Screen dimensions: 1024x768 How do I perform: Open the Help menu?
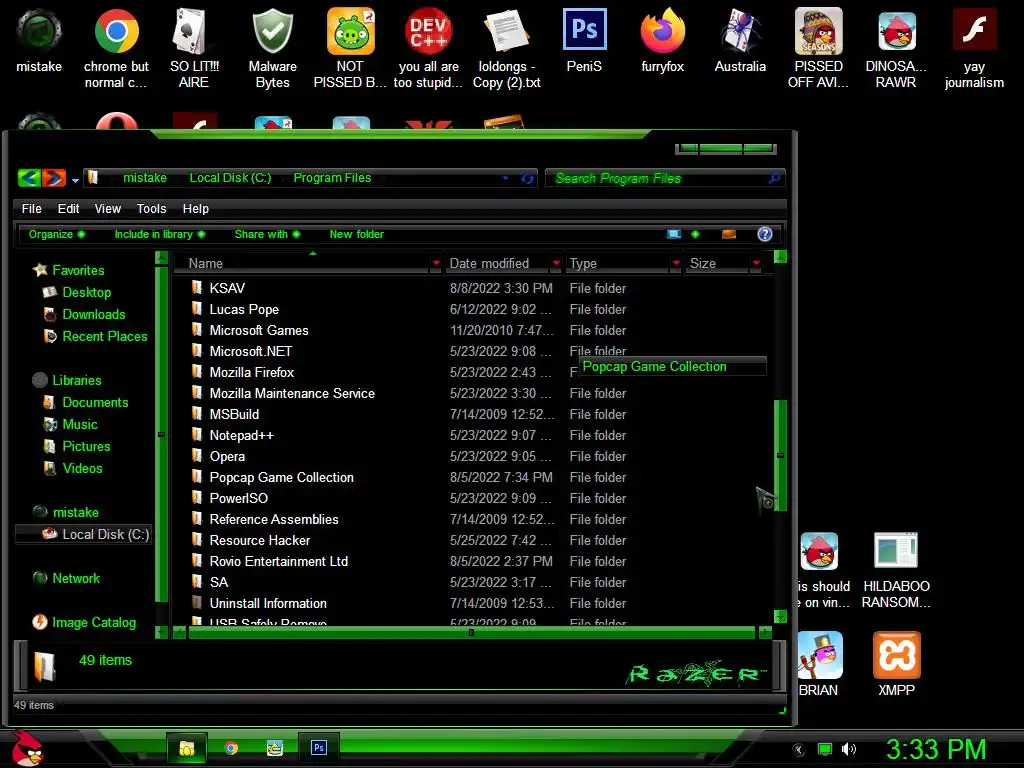pos(195,208)
